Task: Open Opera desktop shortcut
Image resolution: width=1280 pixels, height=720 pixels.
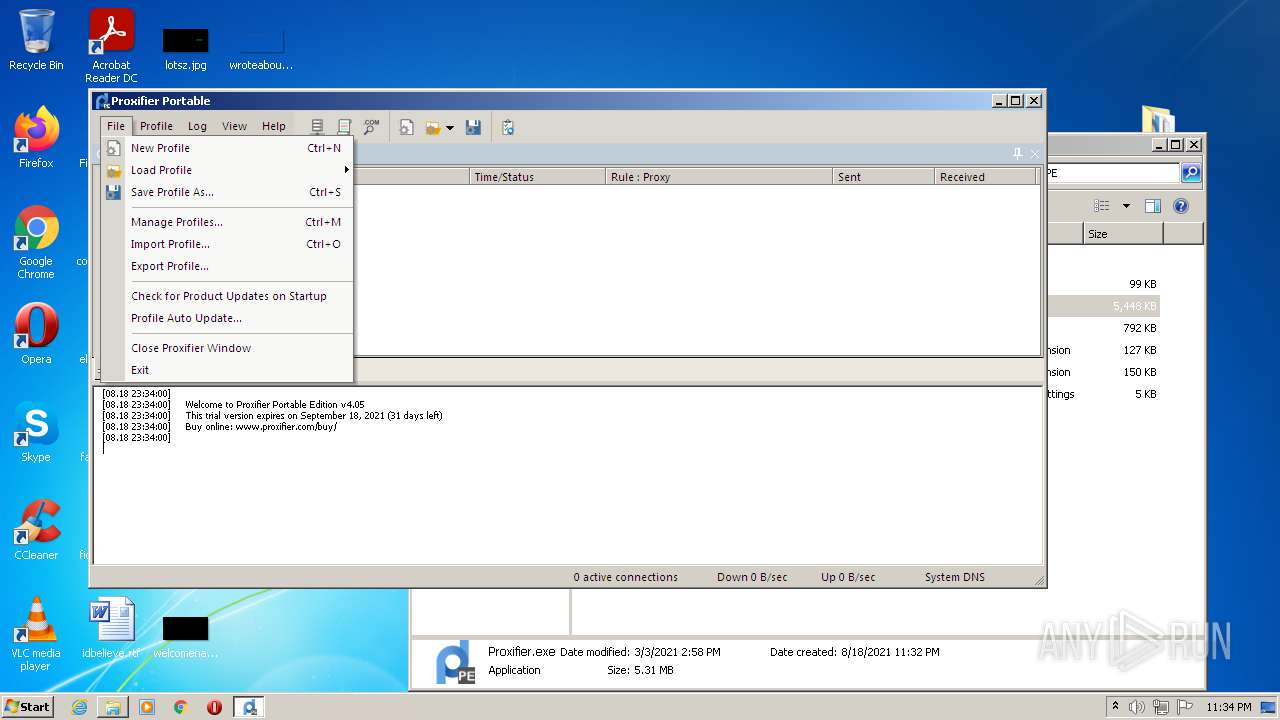Action: pos(36,334)
